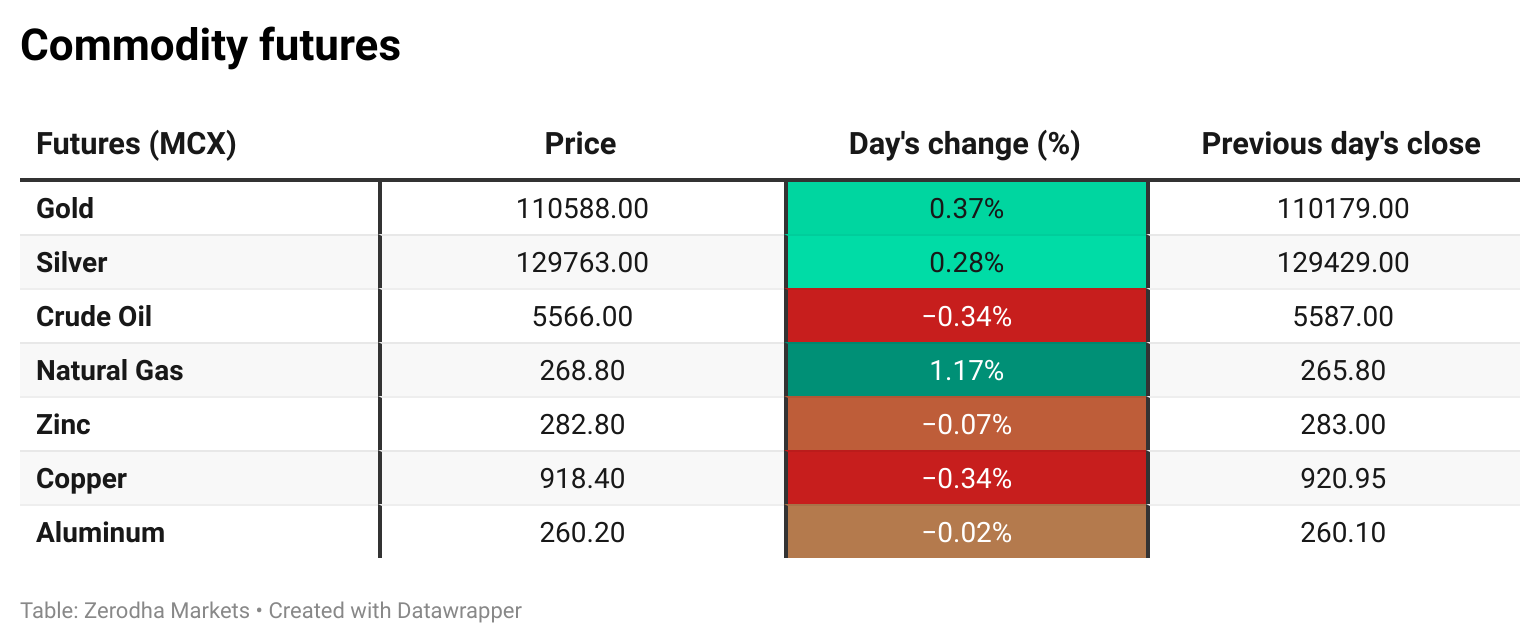Viewport: 1540px width, 644px height.
Task: Click Gold price value 110588.00
Action: tap(582, 209)
